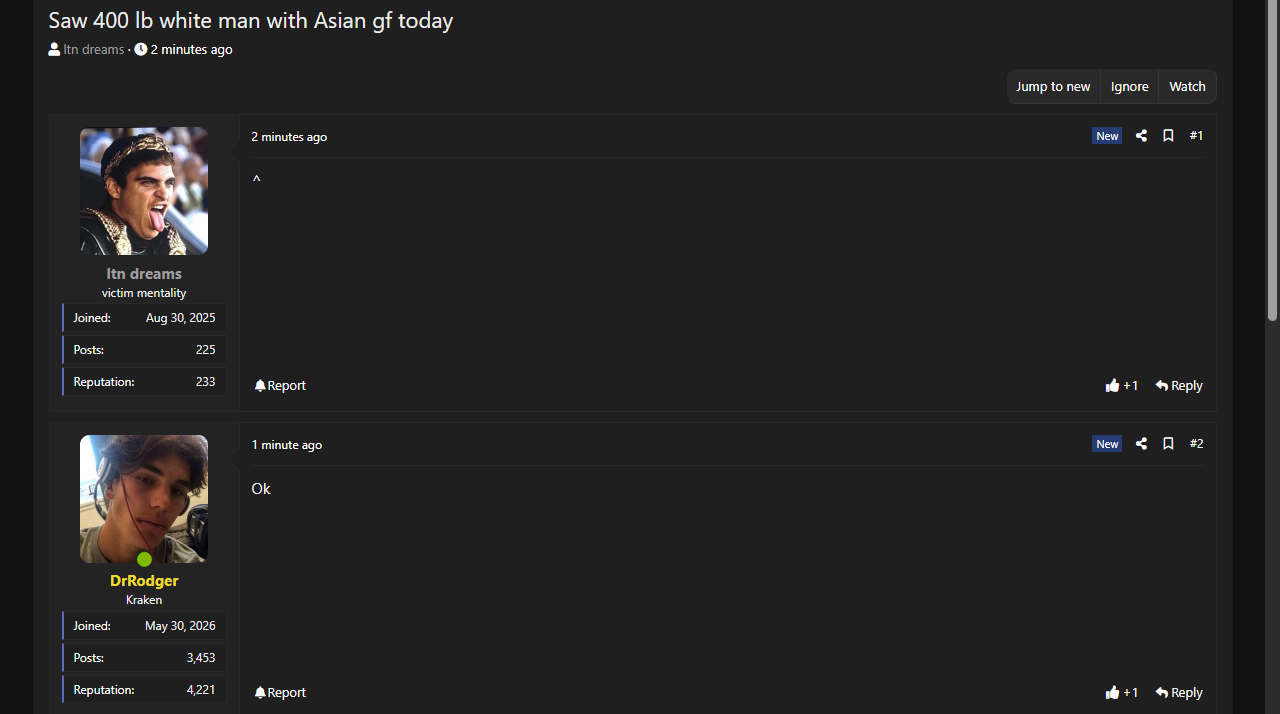Screen dimensions: 1280x714
Task: Watch this thread
Action: point(1188,87)
